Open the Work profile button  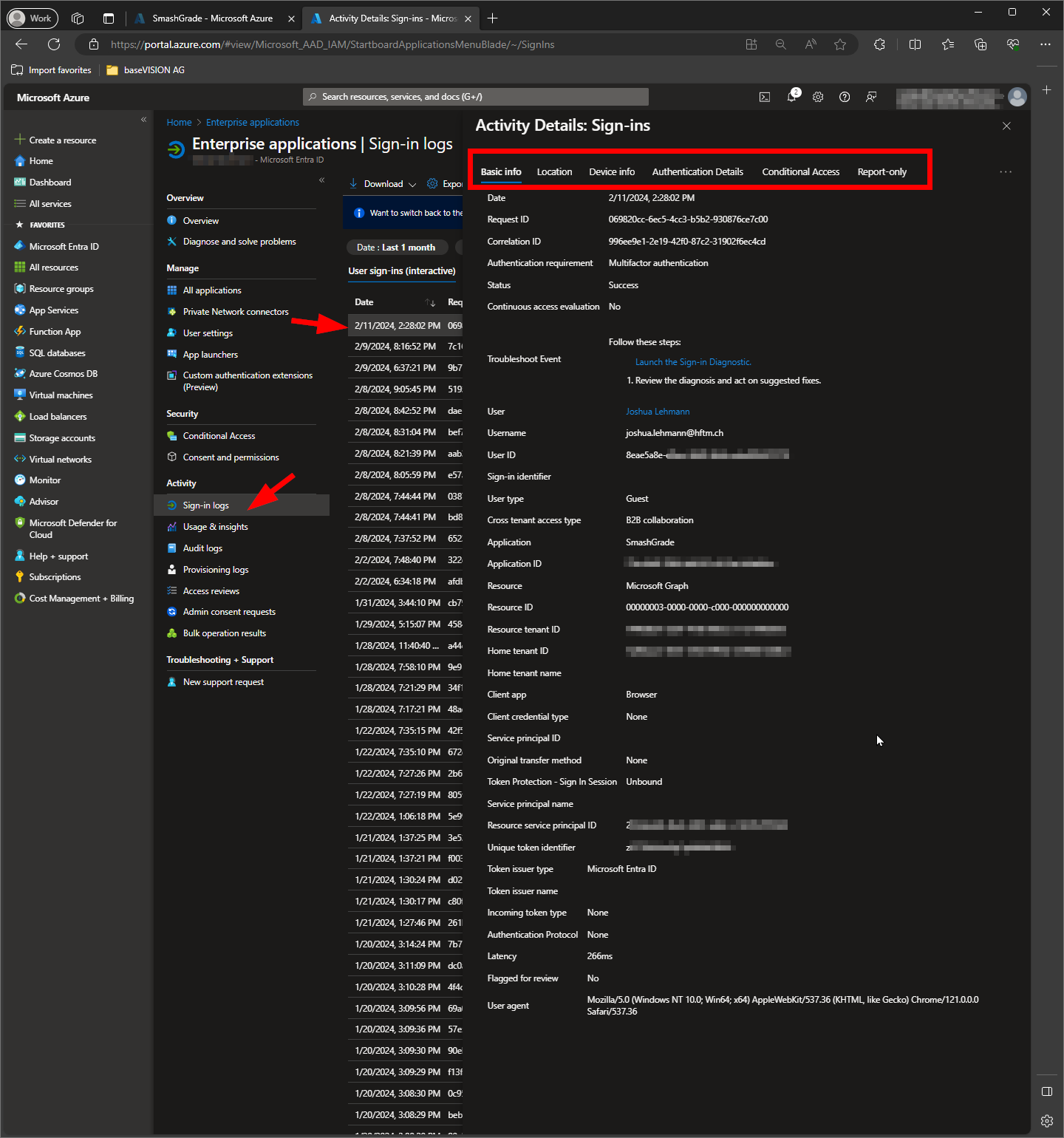pyautogui.click(x=33, y=18)
